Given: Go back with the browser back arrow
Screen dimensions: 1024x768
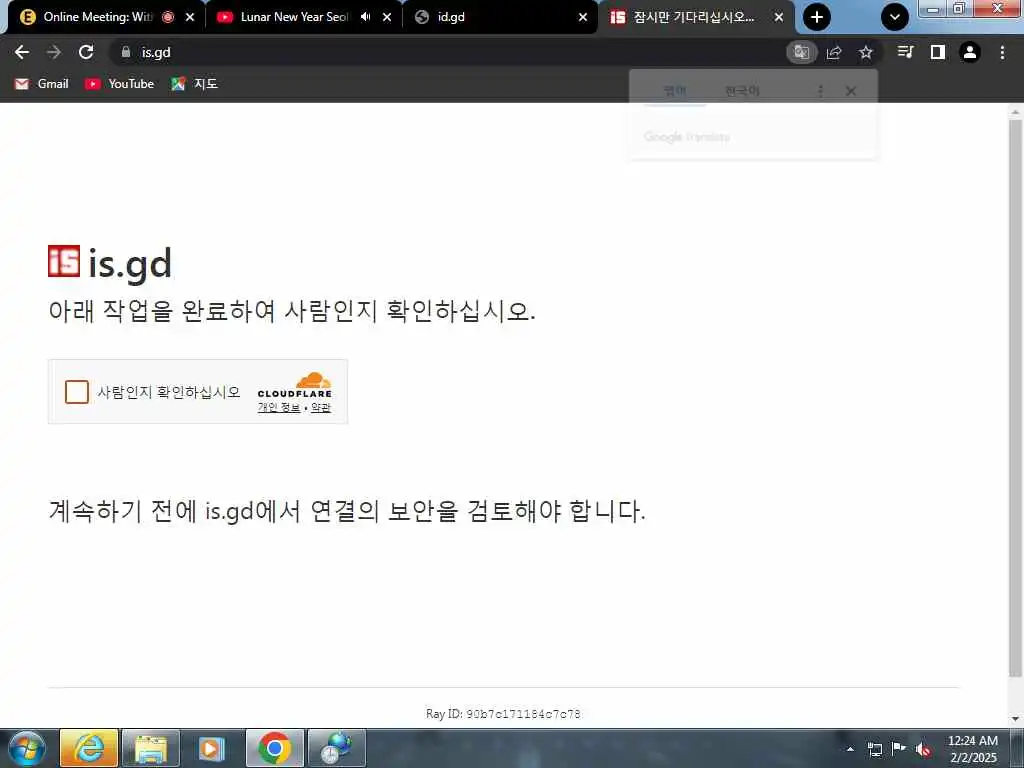Looking at the screenshot, I should click(x=22, y=52).
